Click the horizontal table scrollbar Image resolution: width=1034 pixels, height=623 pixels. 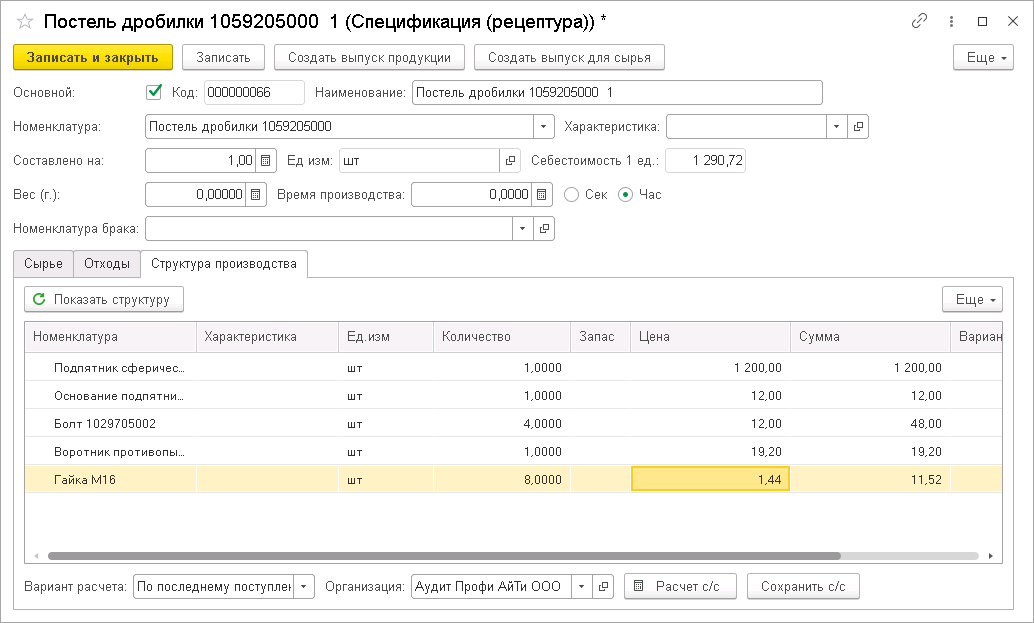pyautogui.click(x=444, y=556)
